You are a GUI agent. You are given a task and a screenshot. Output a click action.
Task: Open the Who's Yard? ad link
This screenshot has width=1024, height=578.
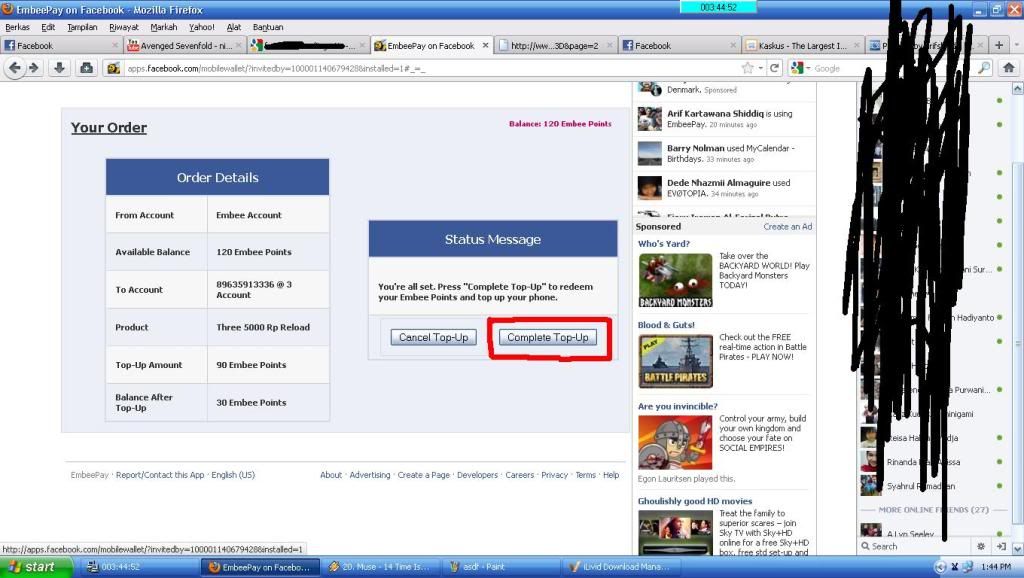[664, 244]
